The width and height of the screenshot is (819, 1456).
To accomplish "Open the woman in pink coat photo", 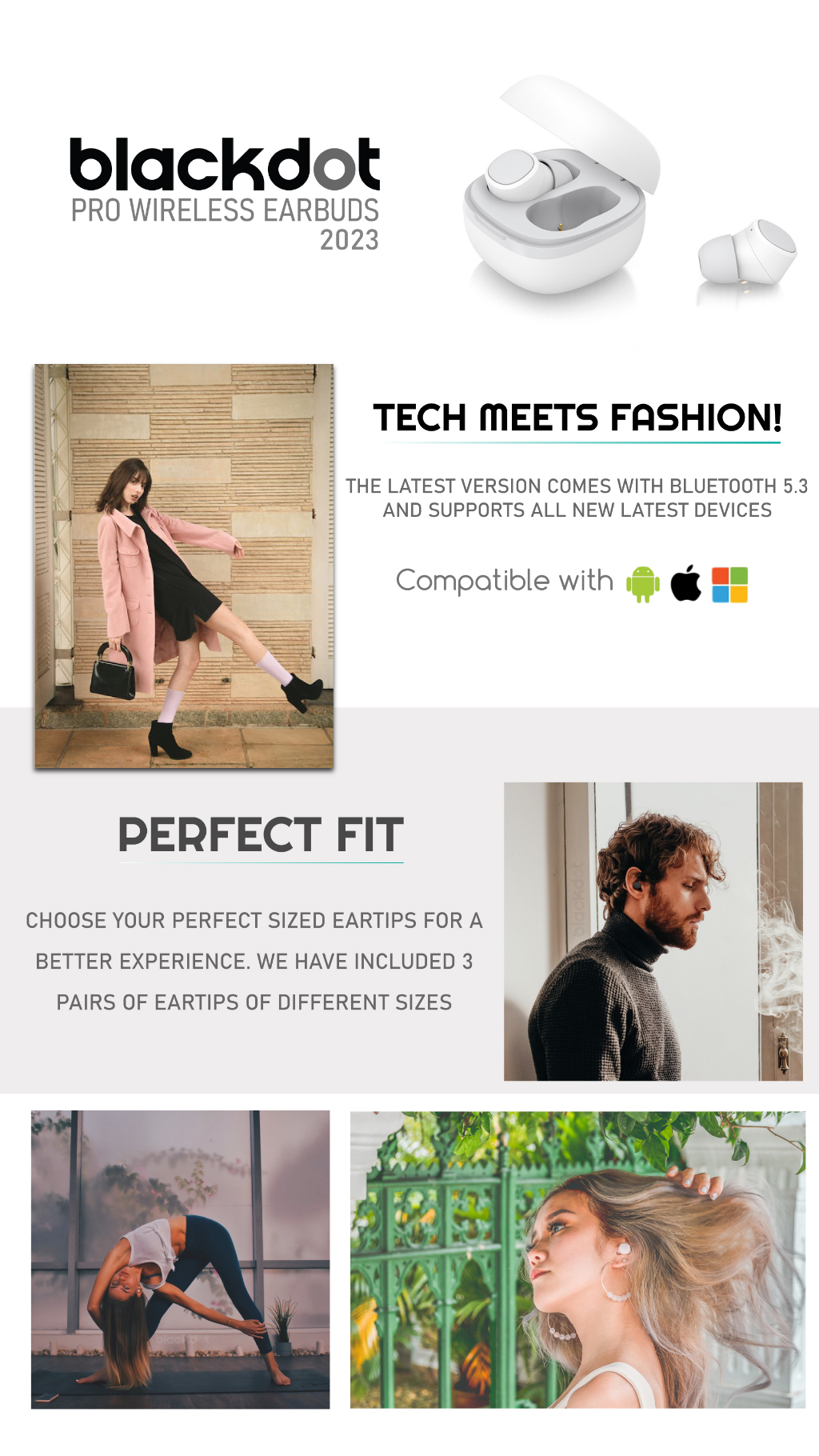I will pyautogui.click(x=184, y=566).
